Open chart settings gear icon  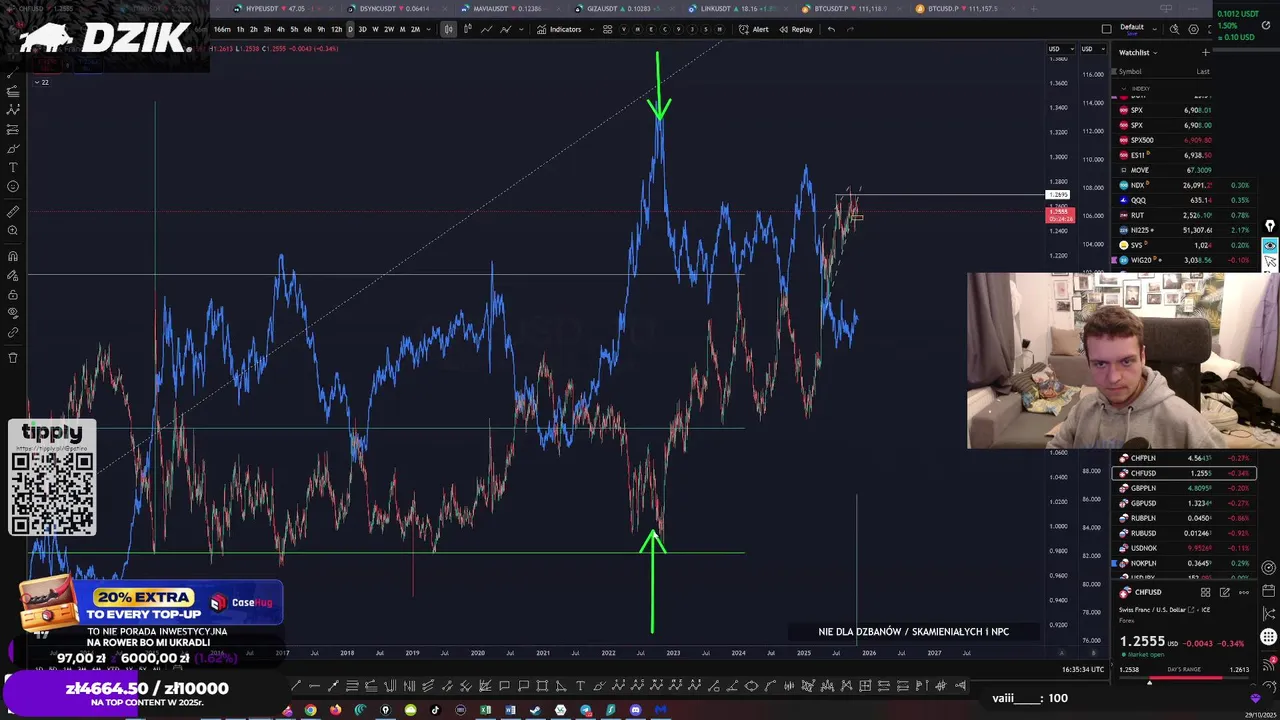tap(1193, 29)
